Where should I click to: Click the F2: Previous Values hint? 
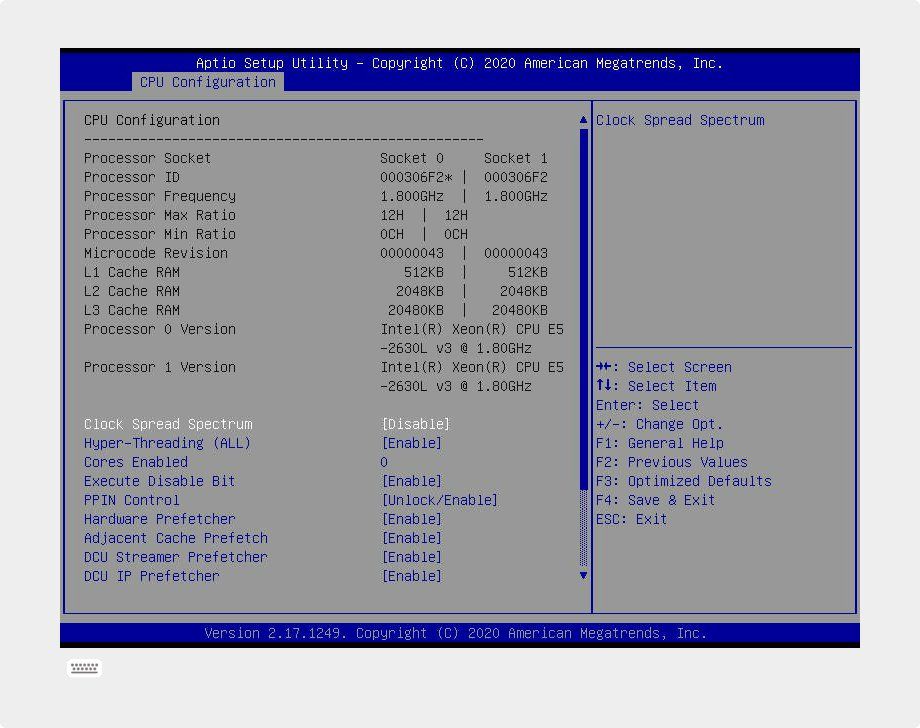(x=672, y=462)
